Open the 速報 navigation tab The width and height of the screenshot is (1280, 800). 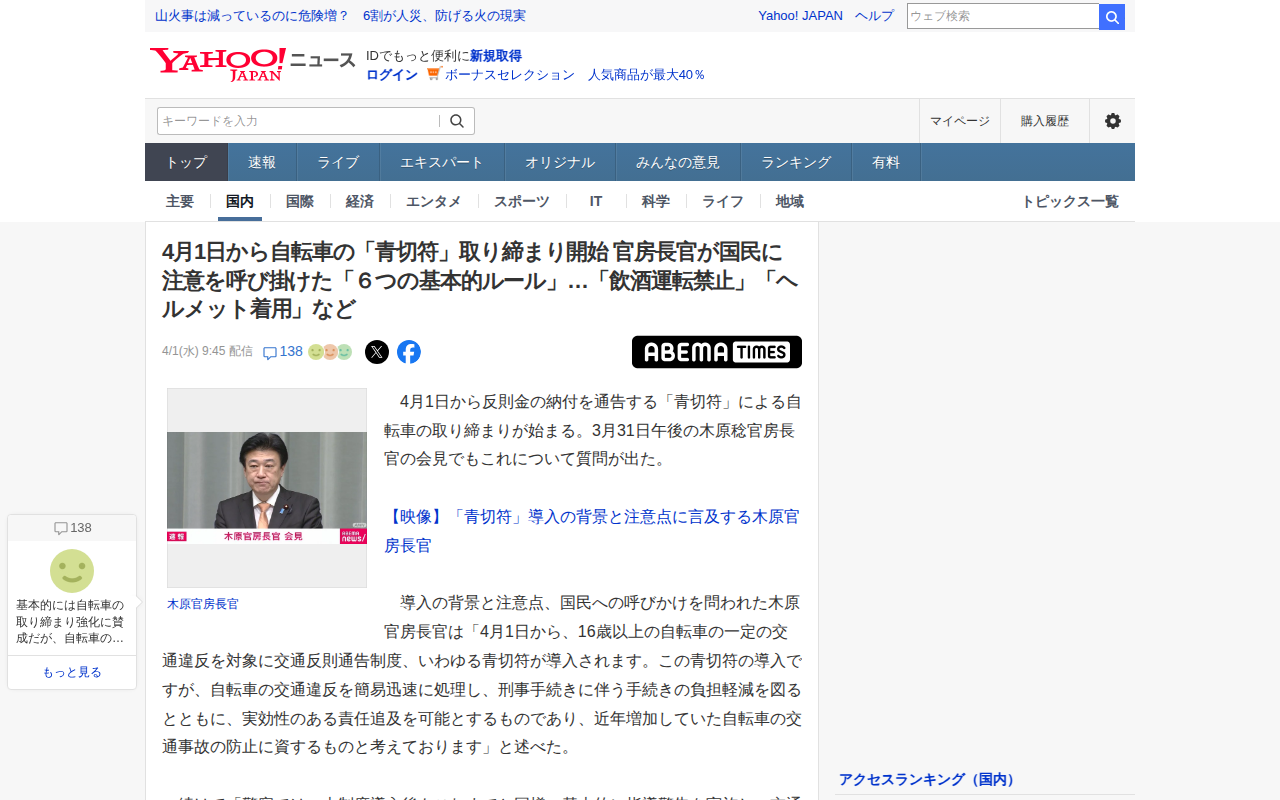[262, 162]
